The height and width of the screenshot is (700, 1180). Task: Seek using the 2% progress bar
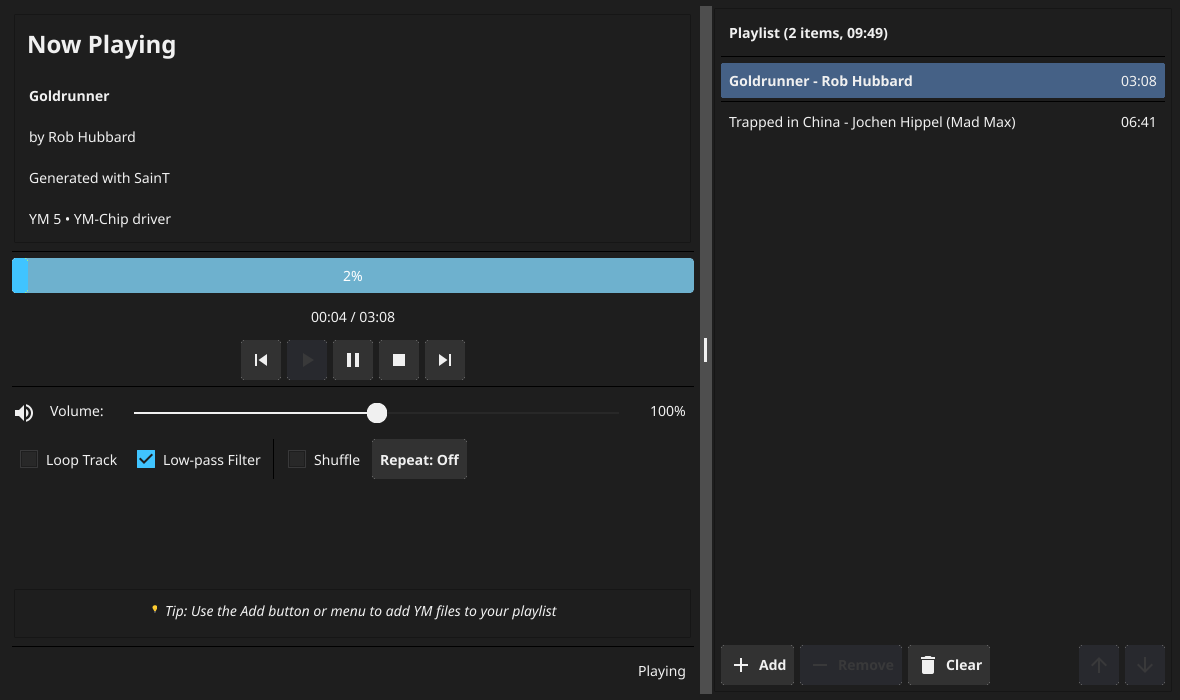(x=353, y=275)
